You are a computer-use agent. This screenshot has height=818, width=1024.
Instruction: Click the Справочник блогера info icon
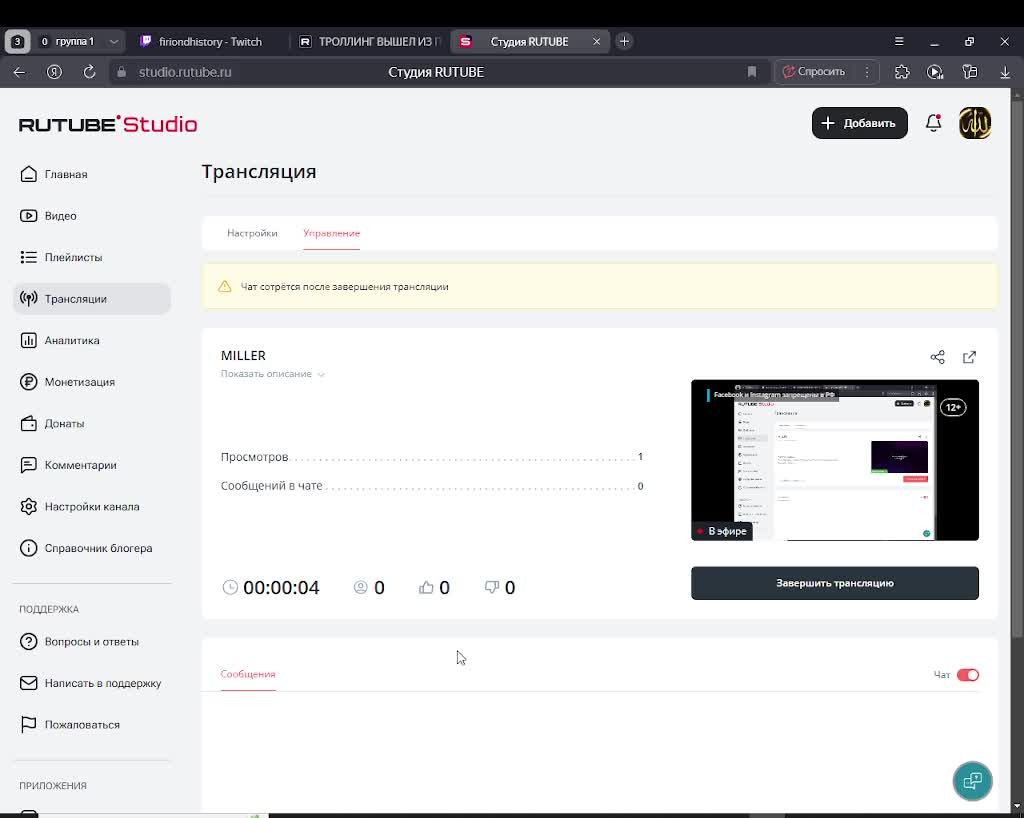(x=29, y=548)
